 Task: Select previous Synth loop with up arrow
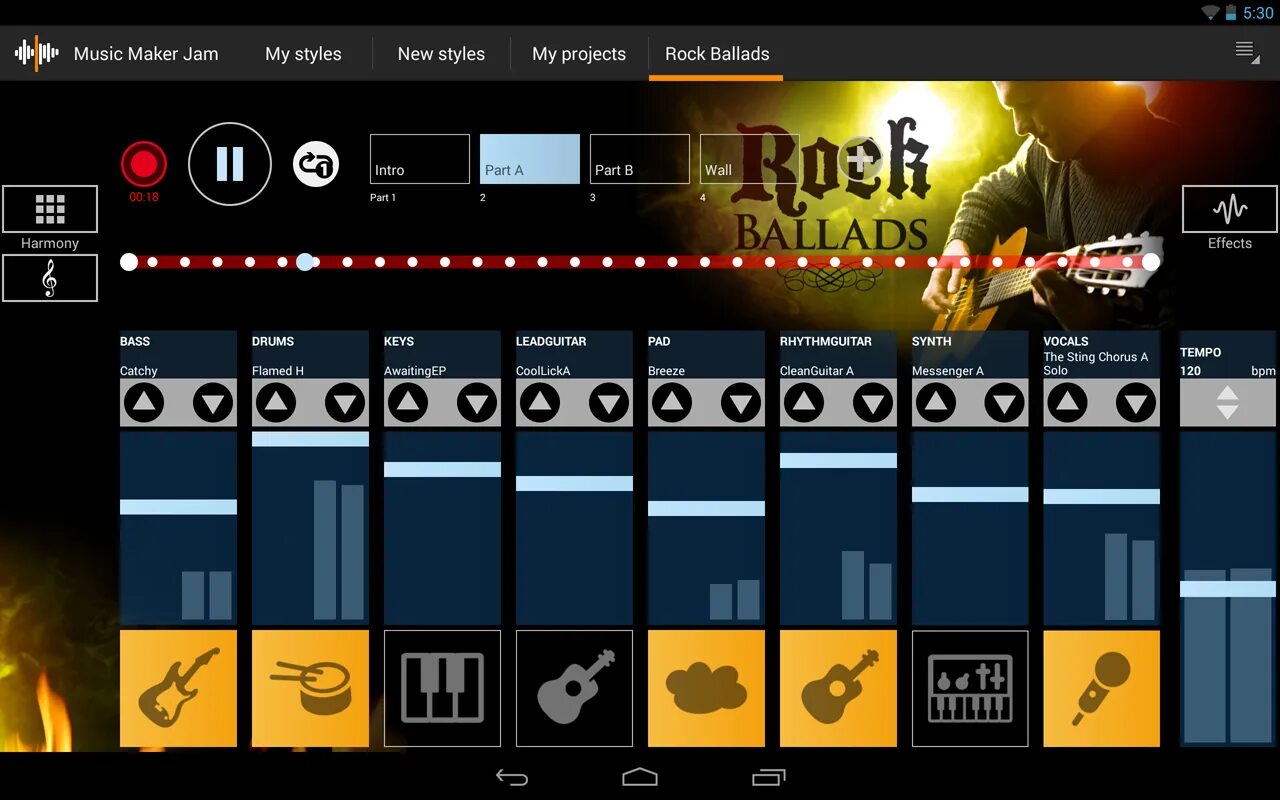(x=936, y=403)
